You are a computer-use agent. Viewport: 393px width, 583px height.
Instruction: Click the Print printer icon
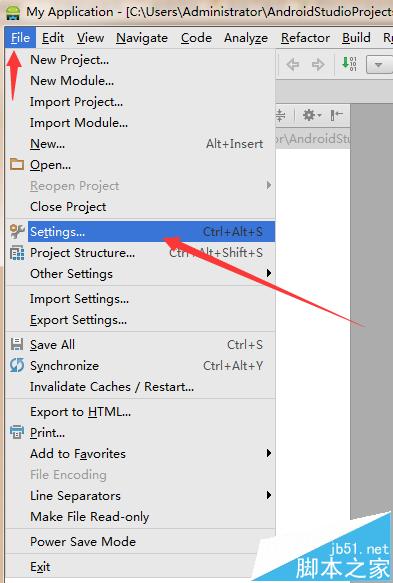pos(17,432)
